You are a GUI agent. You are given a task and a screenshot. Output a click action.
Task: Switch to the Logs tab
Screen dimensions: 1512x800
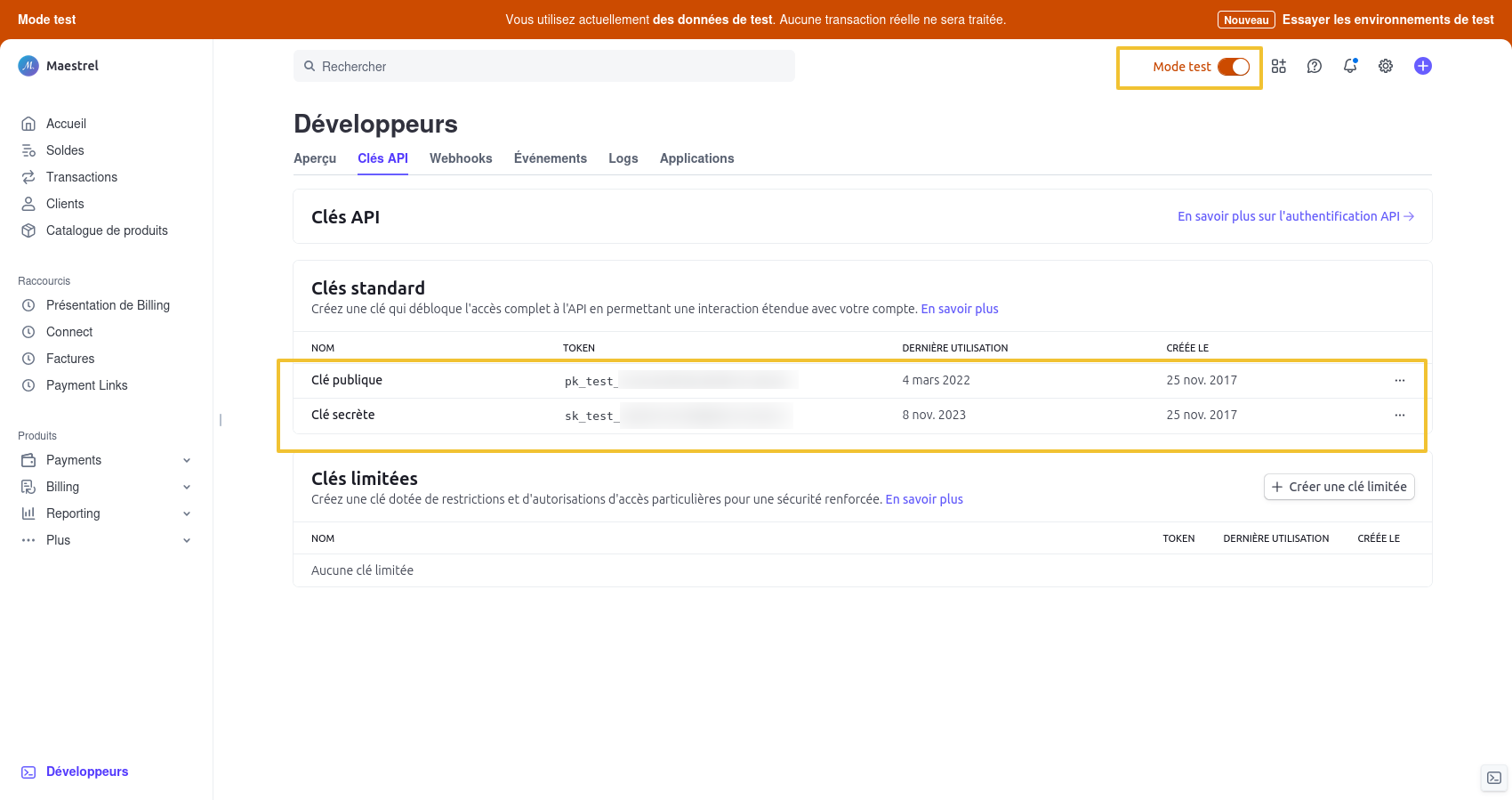[x=623, y=158]
